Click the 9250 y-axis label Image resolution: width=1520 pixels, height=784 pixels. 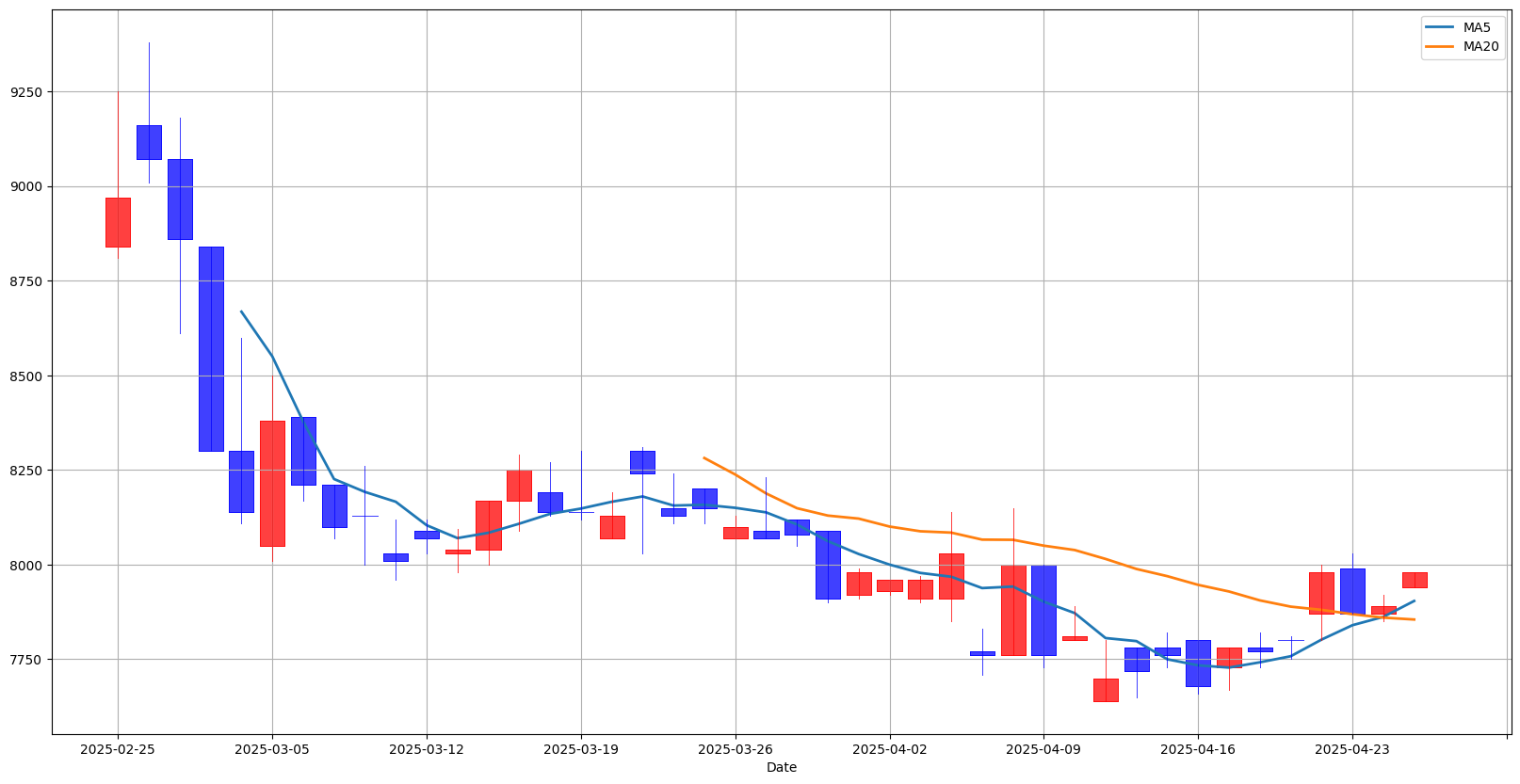click(25, 92)
